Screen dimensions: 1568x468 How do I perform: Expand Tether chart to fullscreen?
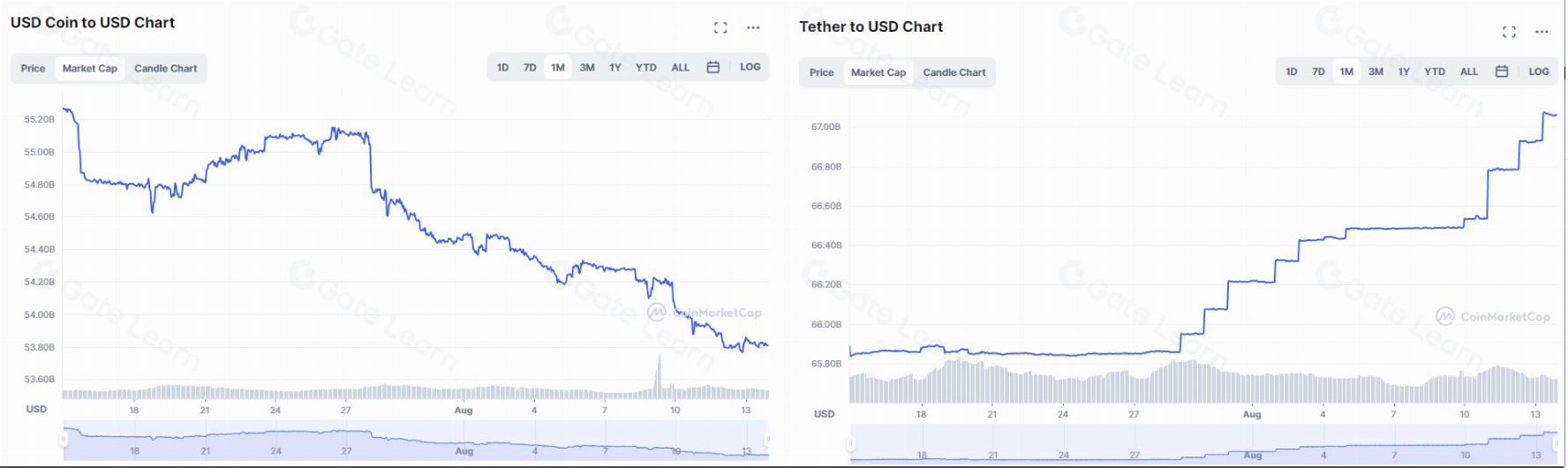(x=1509, y=33)
